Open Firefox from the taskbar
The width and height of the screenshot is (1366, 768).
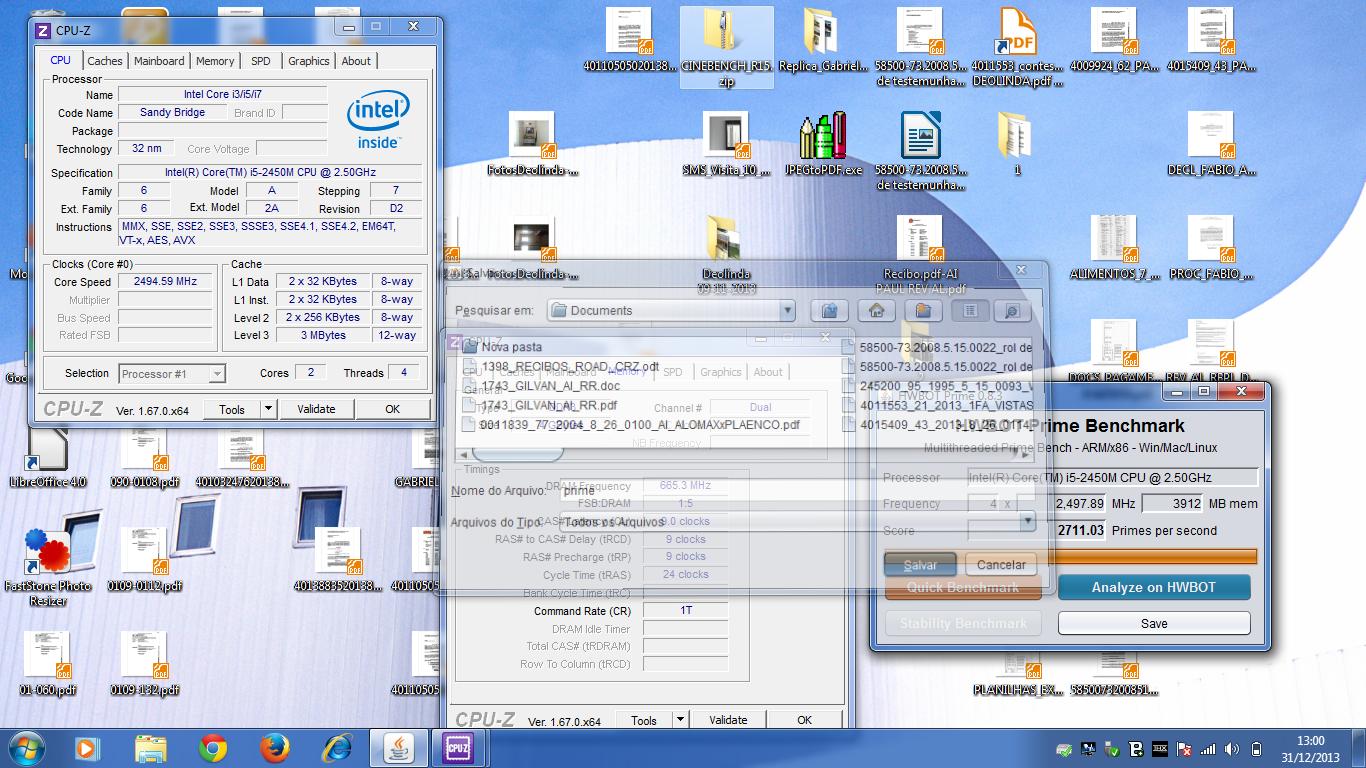274,747
